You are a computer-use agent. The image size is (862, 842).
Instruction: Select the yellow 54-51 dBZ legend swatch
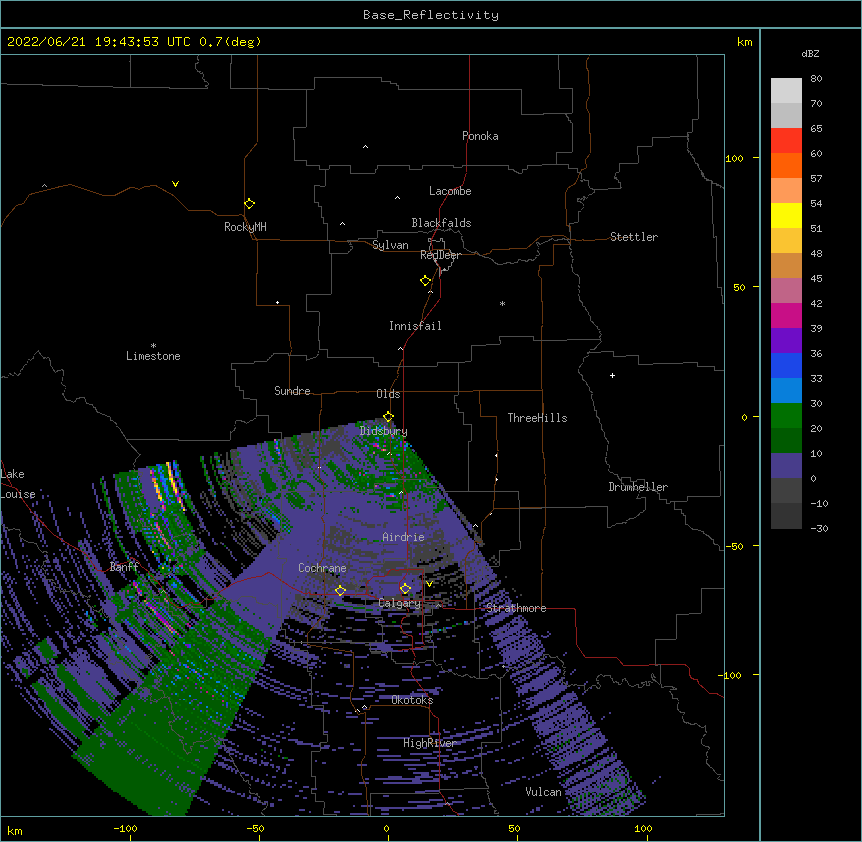786,215
